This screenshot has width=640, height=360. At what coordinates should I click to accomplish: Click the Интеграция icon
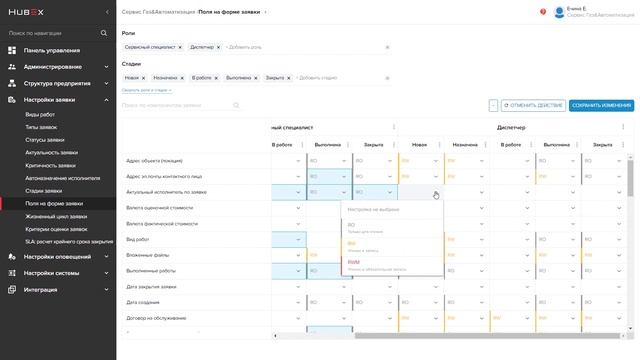tap(12, 289)
